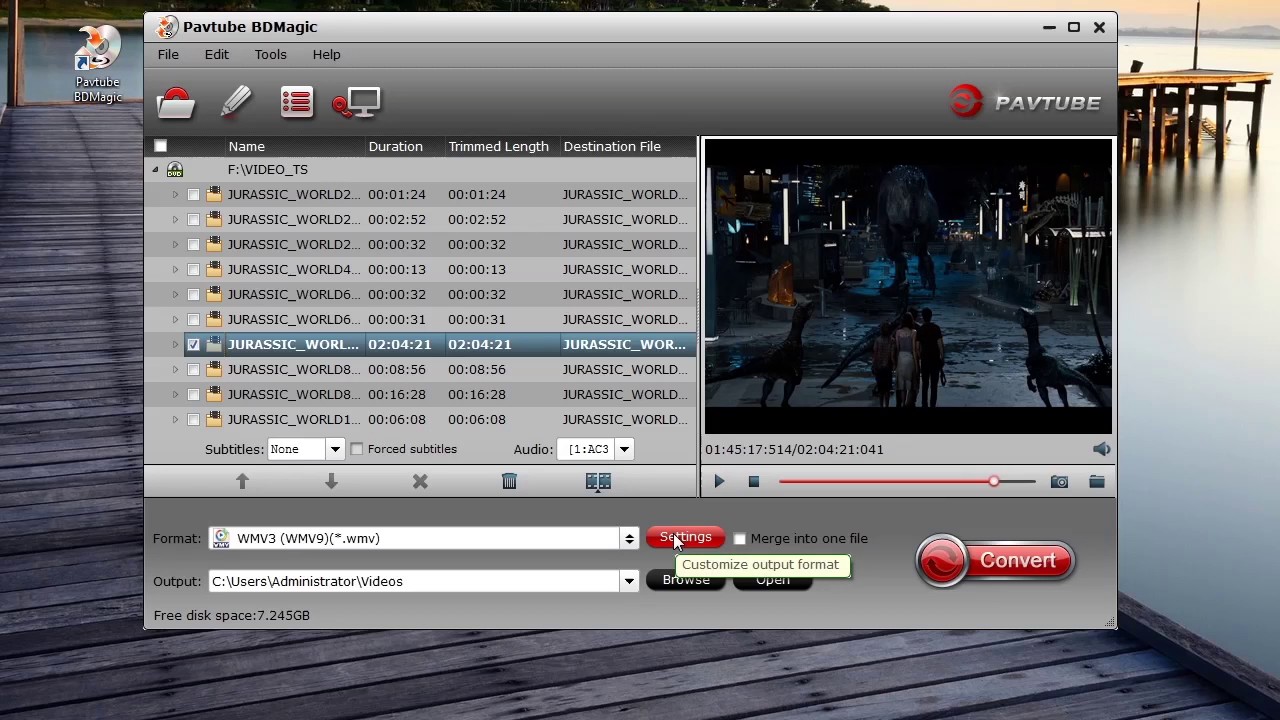Open the File menu
The width and height of the screenshot is (1280, 720).
point(168,54)
